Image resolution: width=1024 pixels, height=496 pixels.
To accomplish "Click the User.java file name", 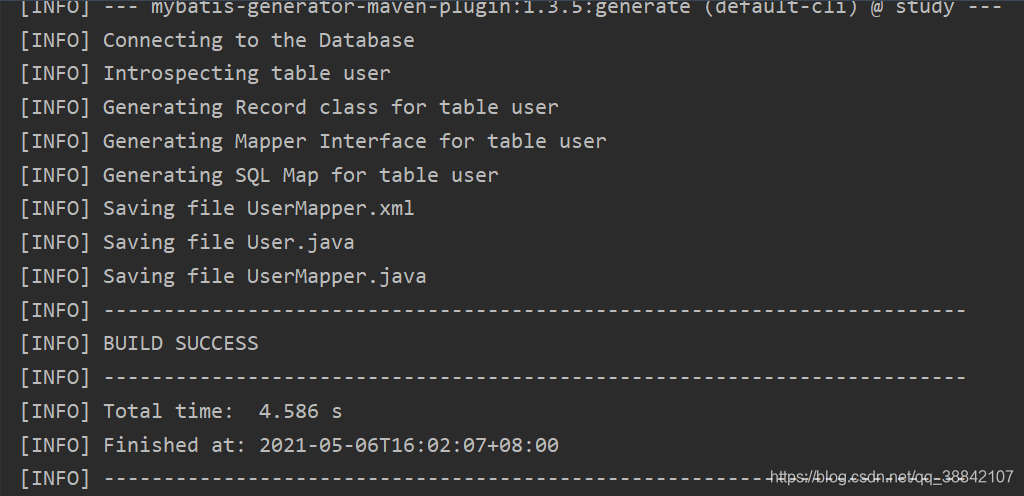I will click(300, 243).
